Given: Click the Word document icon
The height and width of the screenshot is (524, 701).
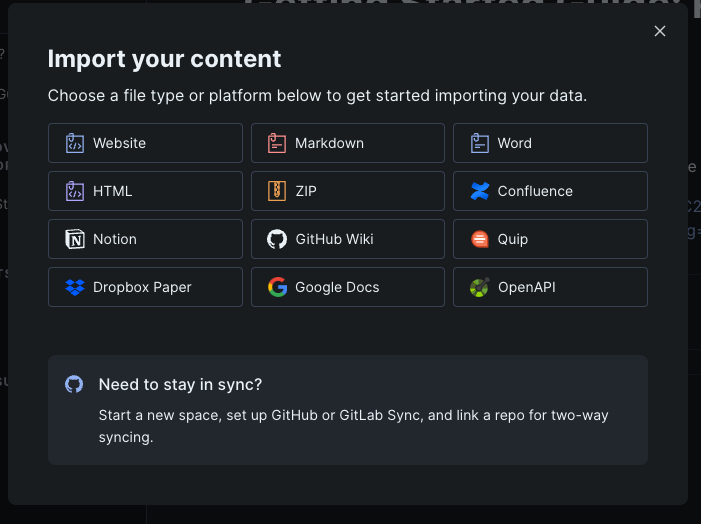Looking at the screenshot, I should 479,143.
